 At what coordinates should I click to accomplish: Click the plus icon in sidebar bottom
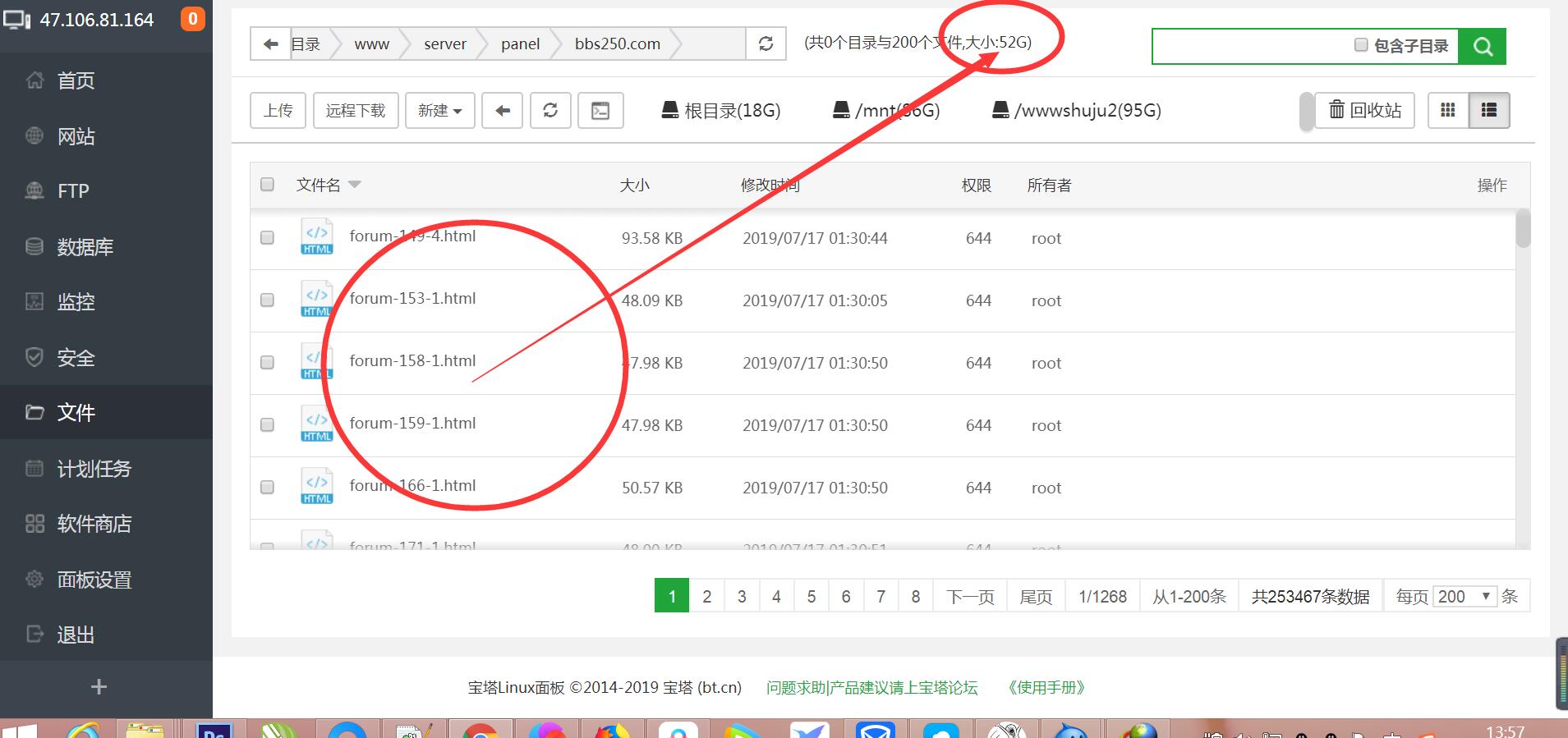click(99, 686)
